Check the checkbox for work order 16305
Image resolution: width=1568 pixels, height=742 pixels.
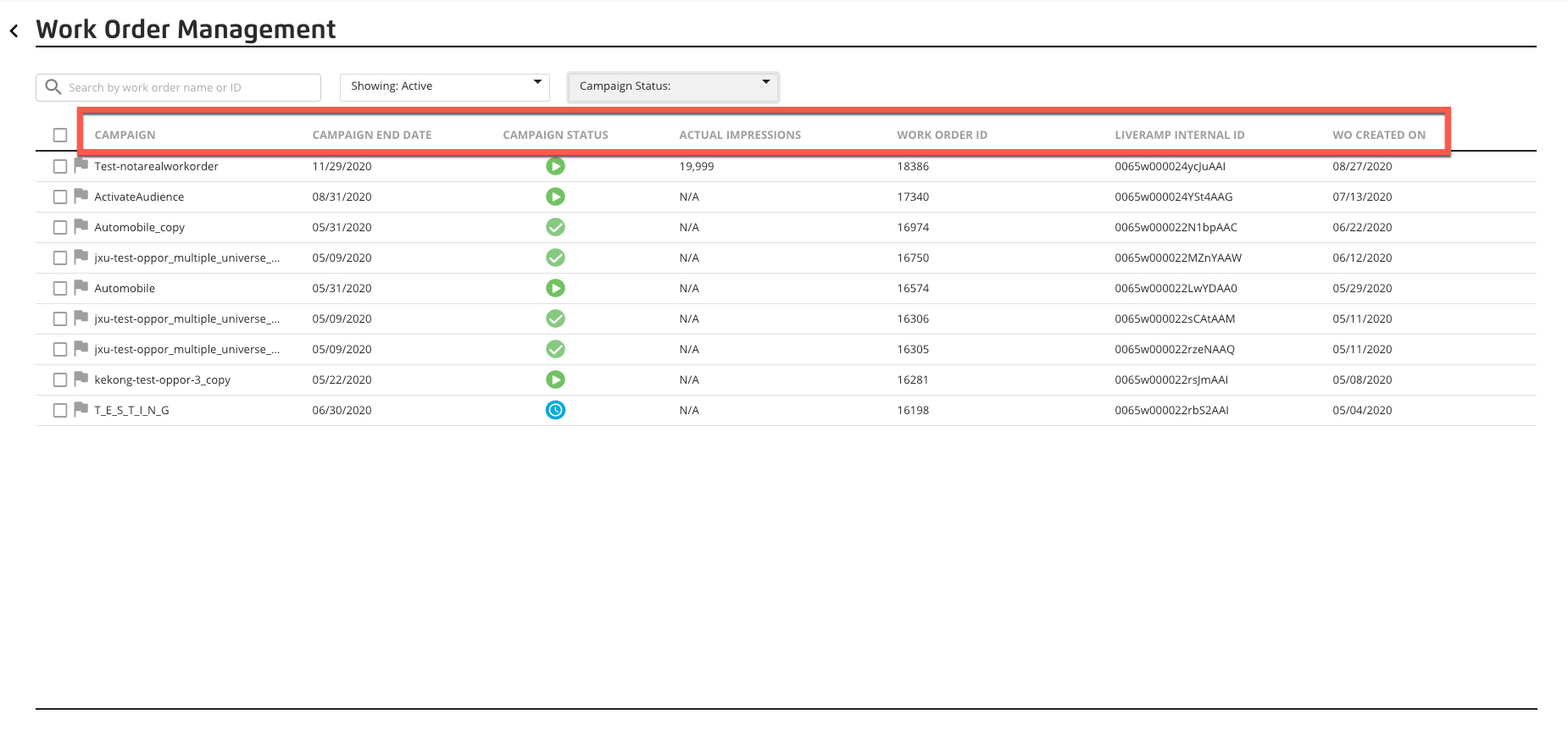tap(60, 350)
